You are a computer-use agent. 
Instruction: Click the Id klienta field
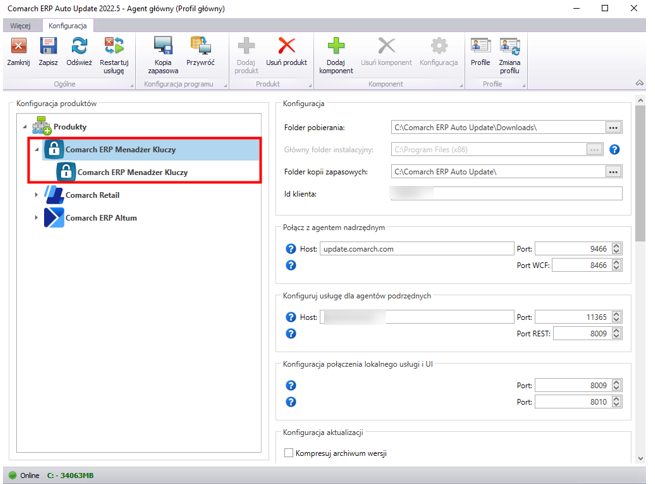[507, 194]
